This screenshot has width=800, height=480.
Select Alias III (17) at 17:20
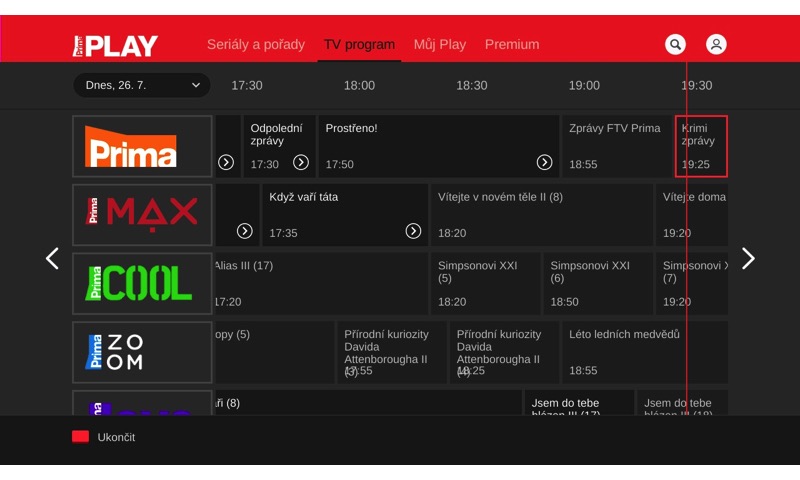pos(321,284)
